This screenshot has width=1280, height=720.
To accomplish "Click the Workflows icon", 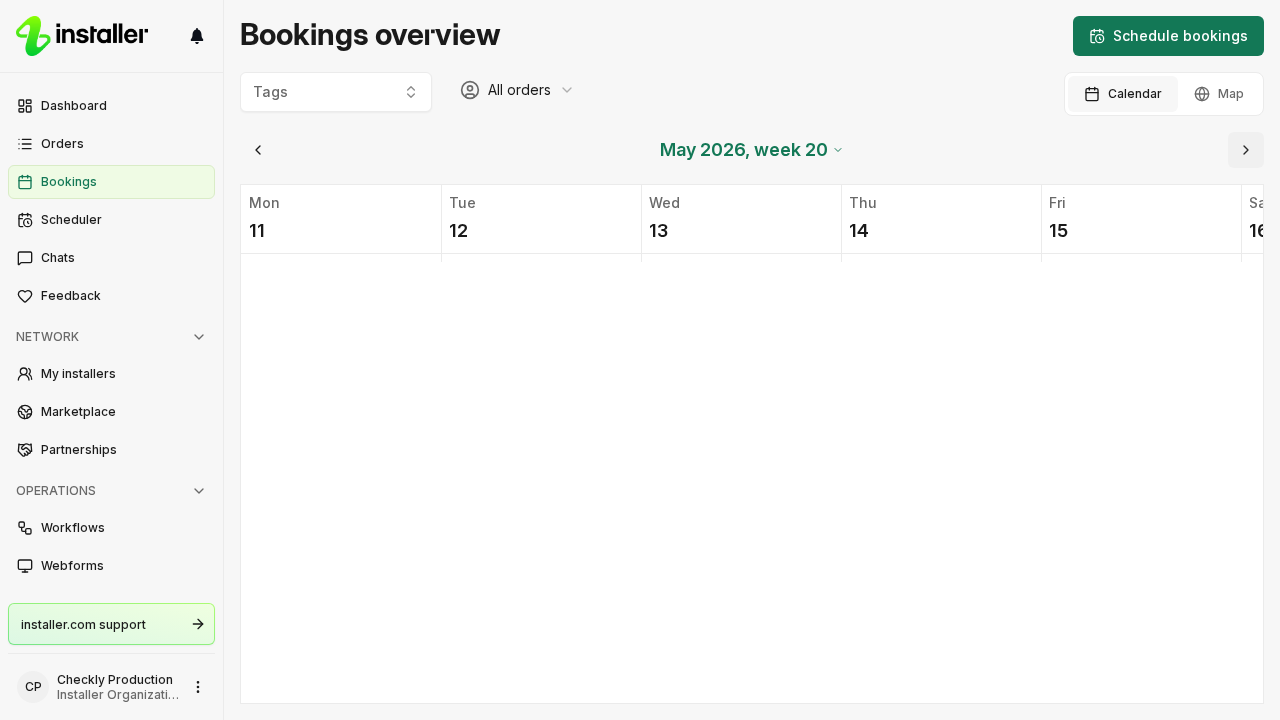I will (x=25, y=528).
